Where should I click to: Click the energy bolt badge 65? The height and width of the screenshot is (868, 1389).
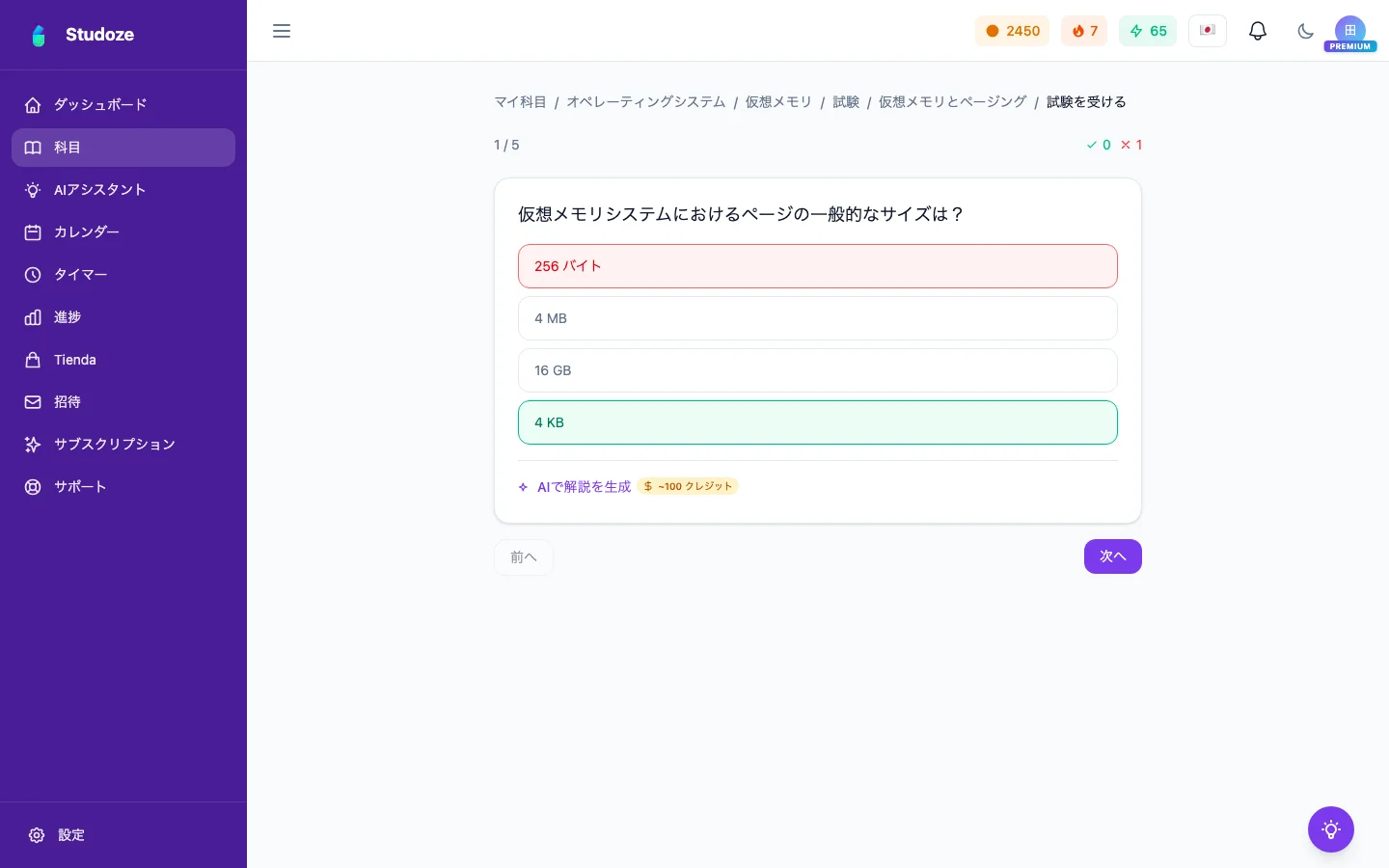1148,31
